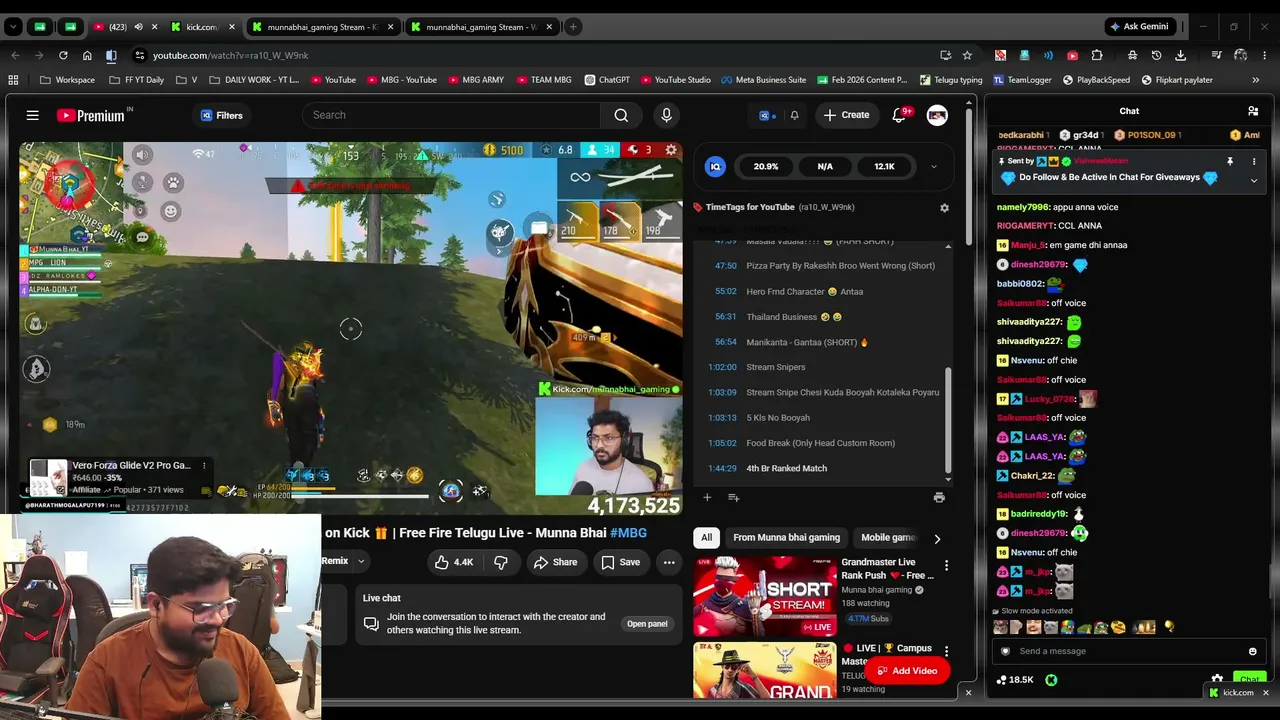Open the account avatar menu
The width and height of the screenshot is (1280, 720).
coord(937,115)
